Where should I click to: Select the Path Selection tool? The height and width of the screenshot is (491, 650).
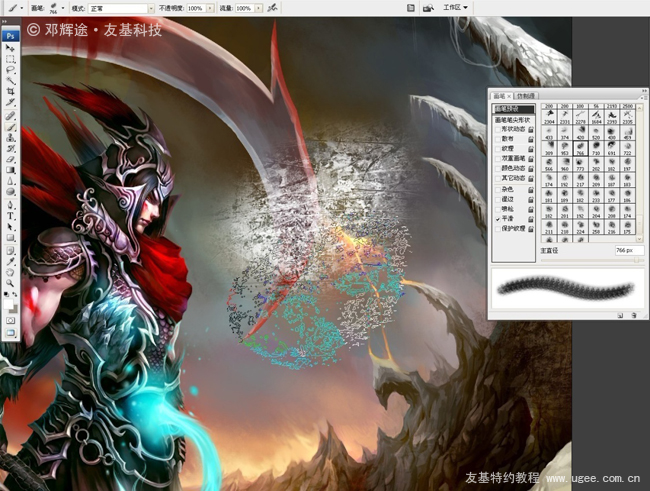[x=10, y=227]
